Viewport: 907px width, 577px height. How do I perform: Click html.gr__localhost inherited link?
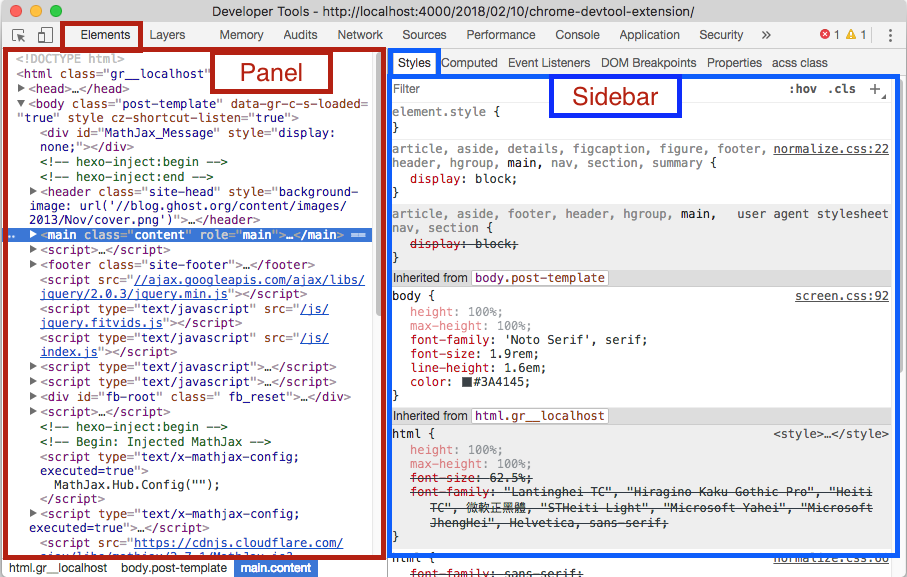pos(540,416)
